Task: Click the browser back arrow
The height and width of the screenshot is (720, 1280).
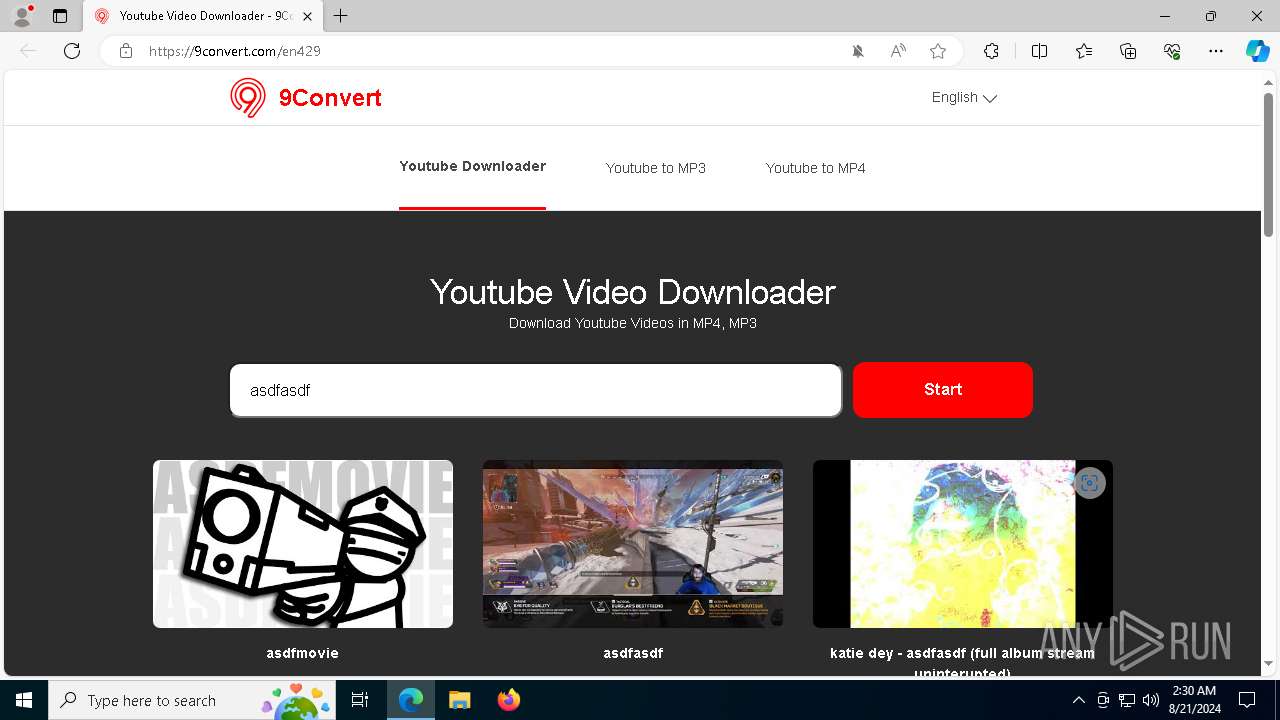Action: point(28,51)
